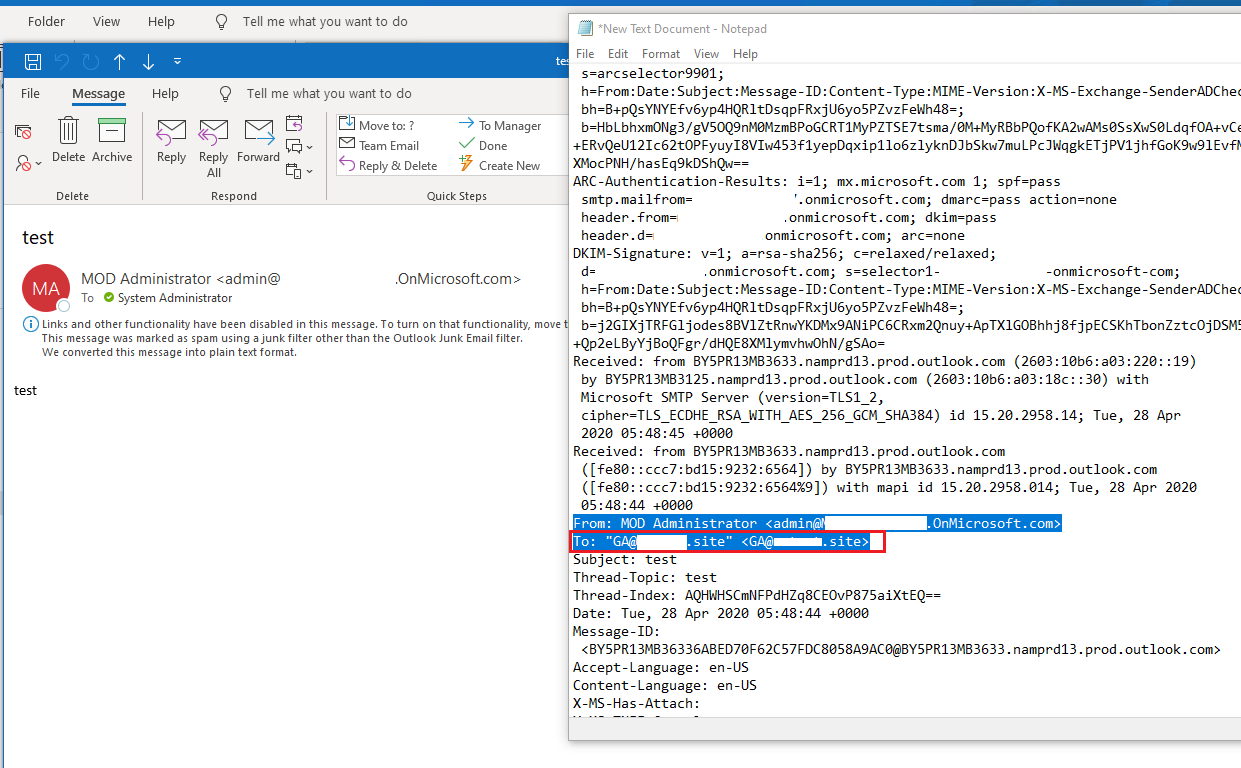Forward the message
This screenshot has height=768, width=1241.
click(x=258, y=140)
